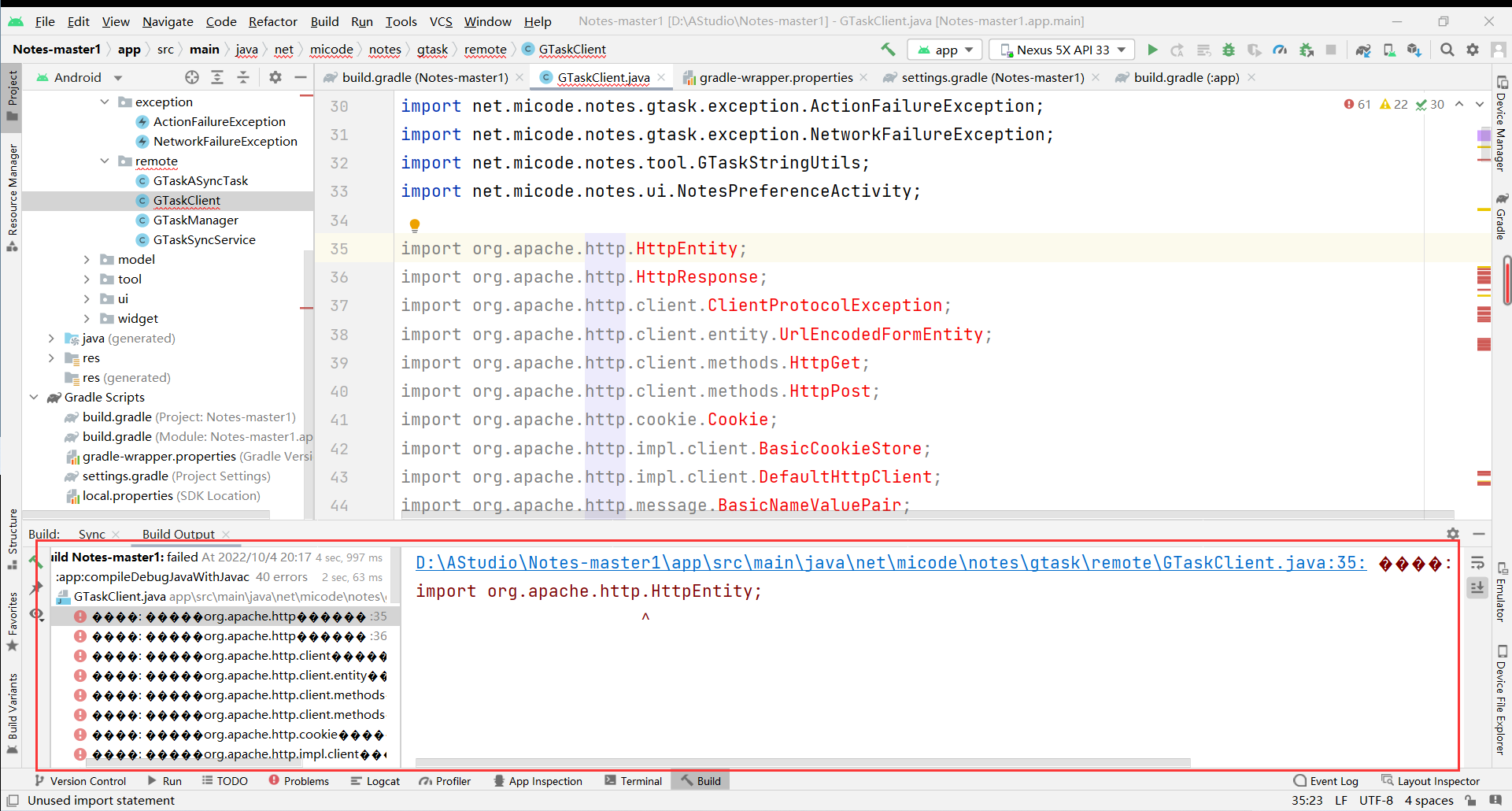Open Project panel options gear

tap(275, 77)
